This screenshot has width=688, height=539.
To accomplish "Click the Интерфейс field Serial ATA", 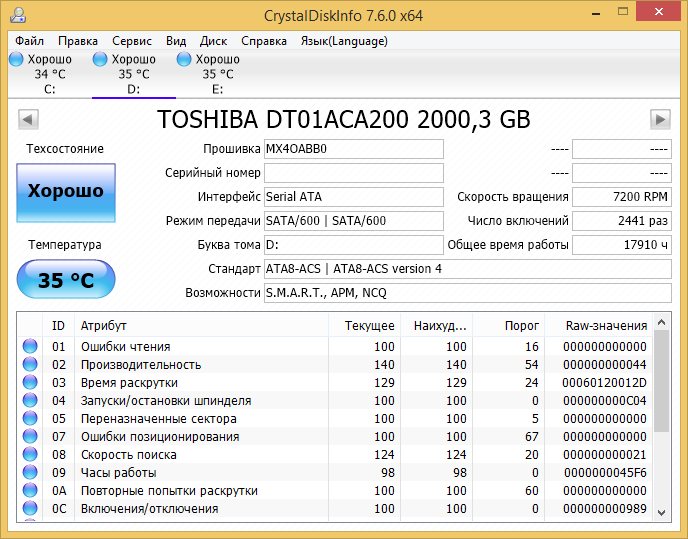I will (x=354, y=197).
